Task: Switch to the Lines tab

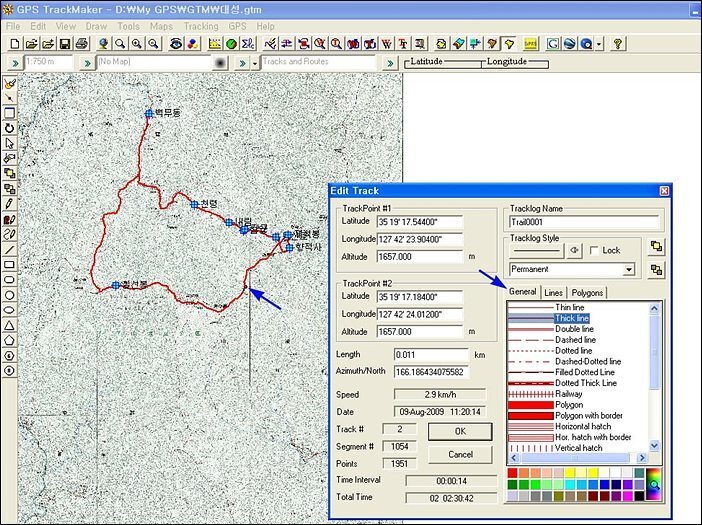Action: [x=553, y=293]
